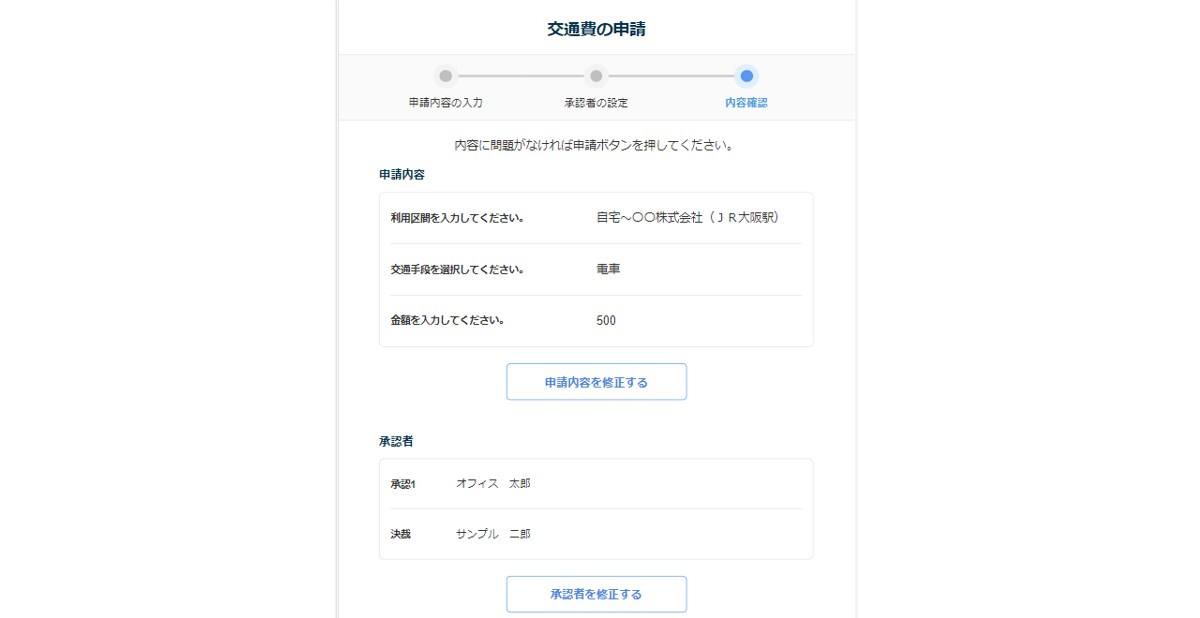Click approver name オフィス 太郎
This screenshot has height=618, width=1200.
coord(493,484)
